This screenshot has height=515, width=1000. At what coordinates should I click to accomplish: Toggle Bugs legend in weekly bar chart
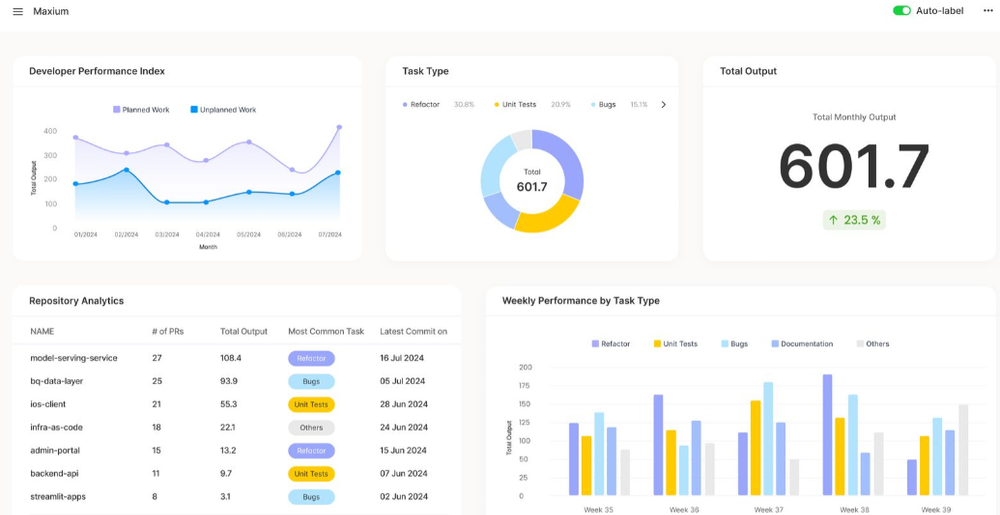[735, 344]
